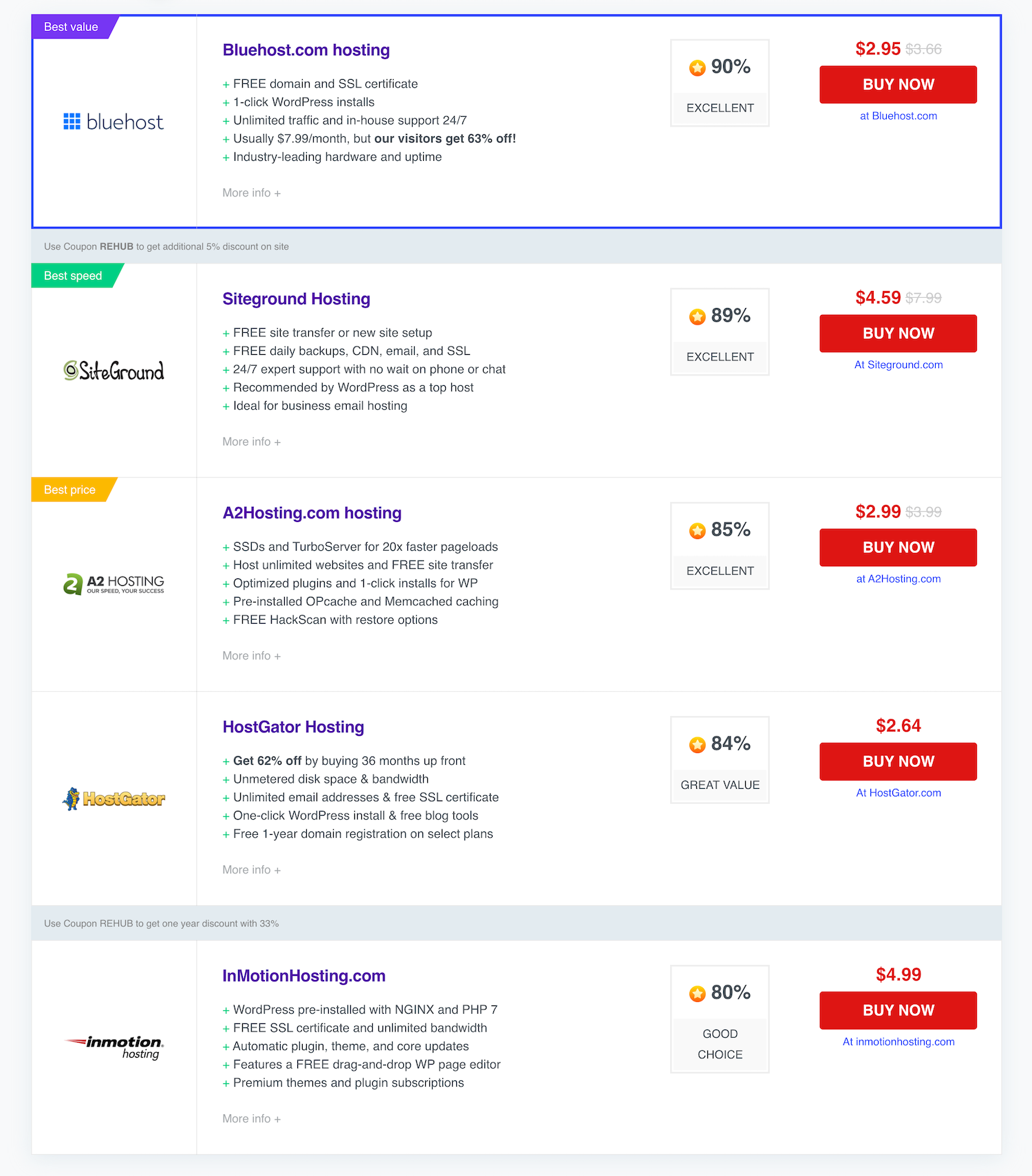This screenshot has height=1176, width=1032.
Task: Click the HostGator logo
Action: [x=114, y=798]
